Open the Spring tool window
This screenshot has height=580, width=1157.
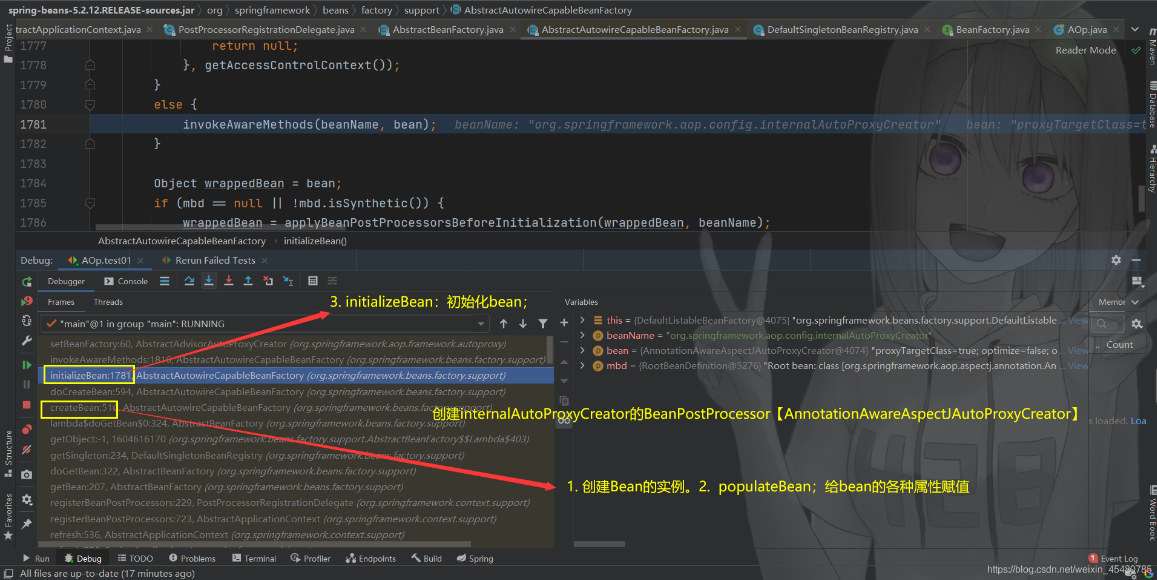(x=474, y=559)
